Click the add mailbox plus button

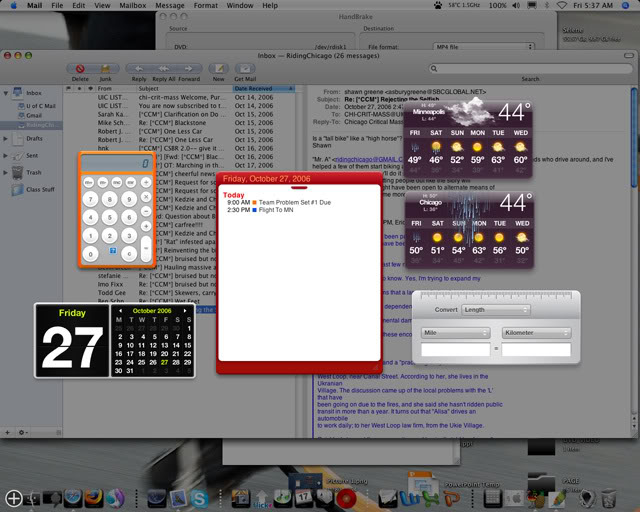click(x=7, y=432)
